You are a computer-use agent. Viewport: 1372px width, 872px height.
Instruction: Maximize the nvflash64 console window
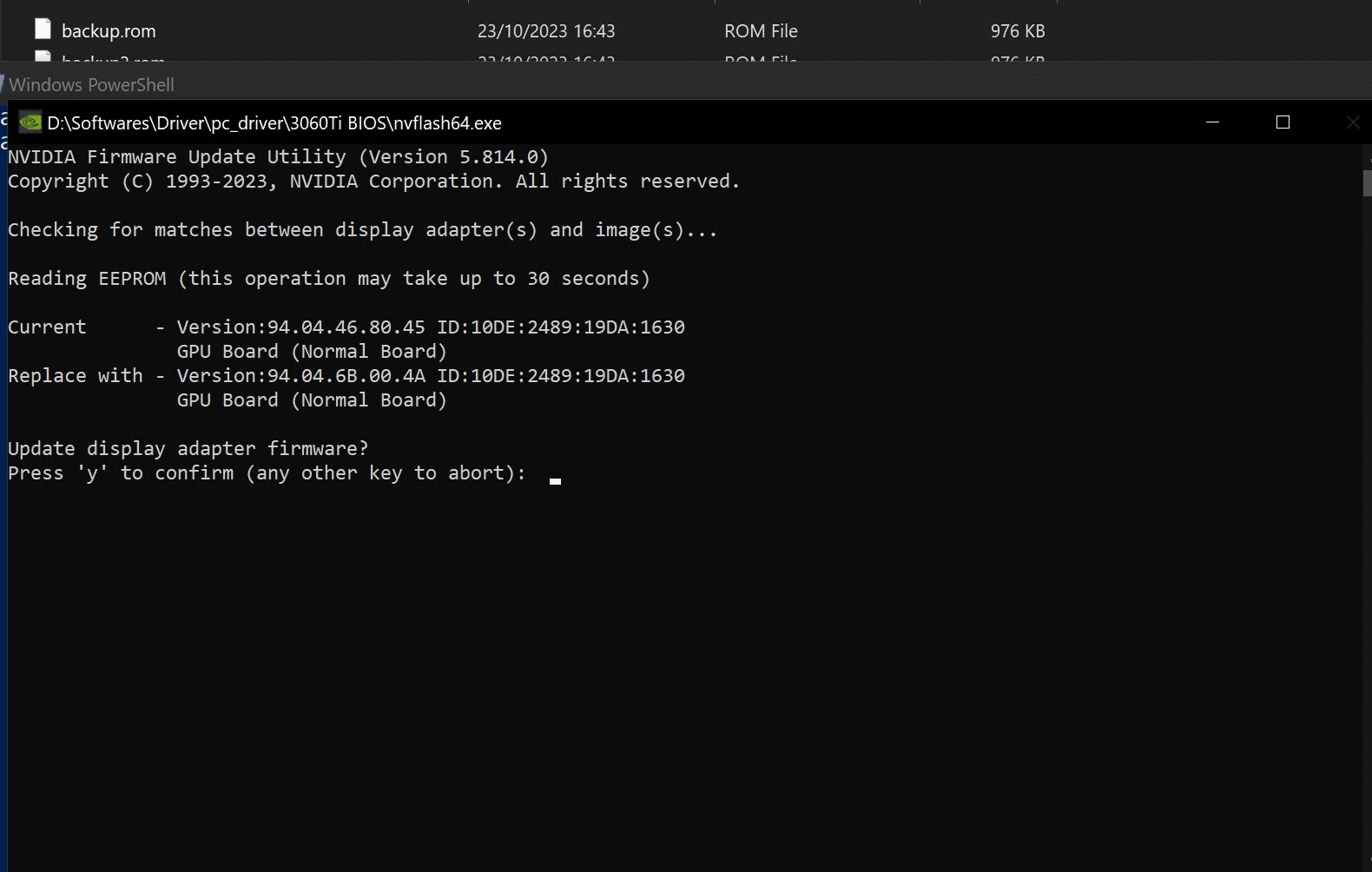click(1283, 122)
